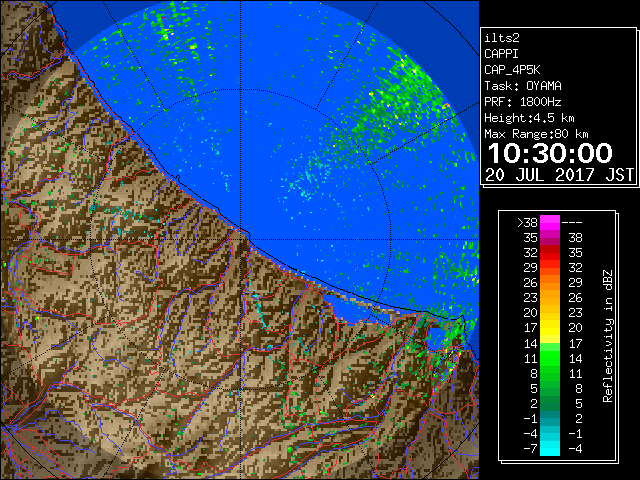Viewport: 640px width, 480px height.
Task: Pick the bright green 11–14 dBZ swatch
Action: tap(550, 358)
